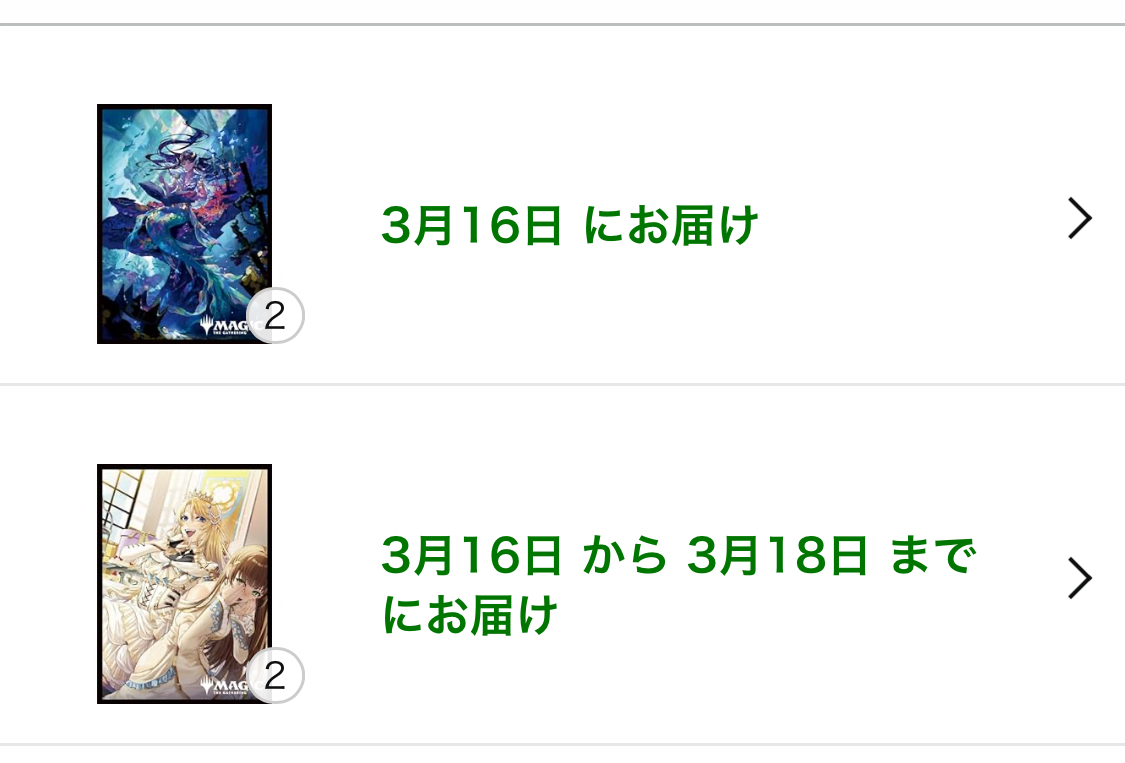1125x763 pixels.
Task: Expand the 3月16日 から 3月18日 delivery chevron
Action: (1079, 578)
